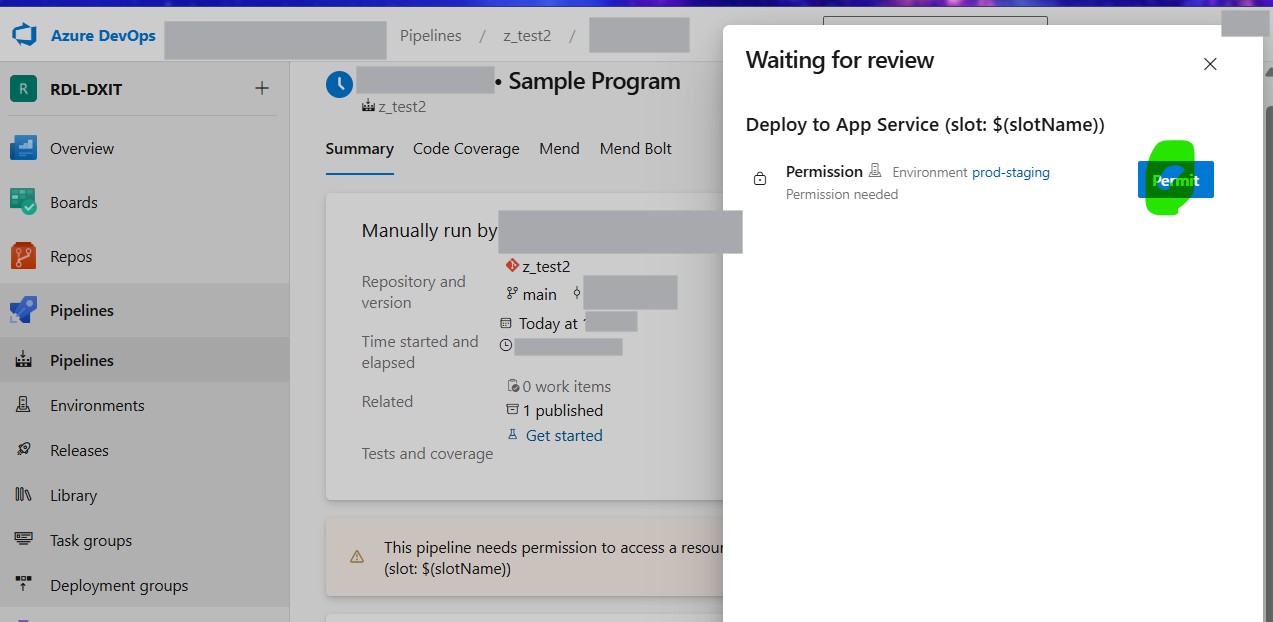The image size is (1273, 622).
Task: Switch to the Code Coverage tab
Action: (466, 149)
